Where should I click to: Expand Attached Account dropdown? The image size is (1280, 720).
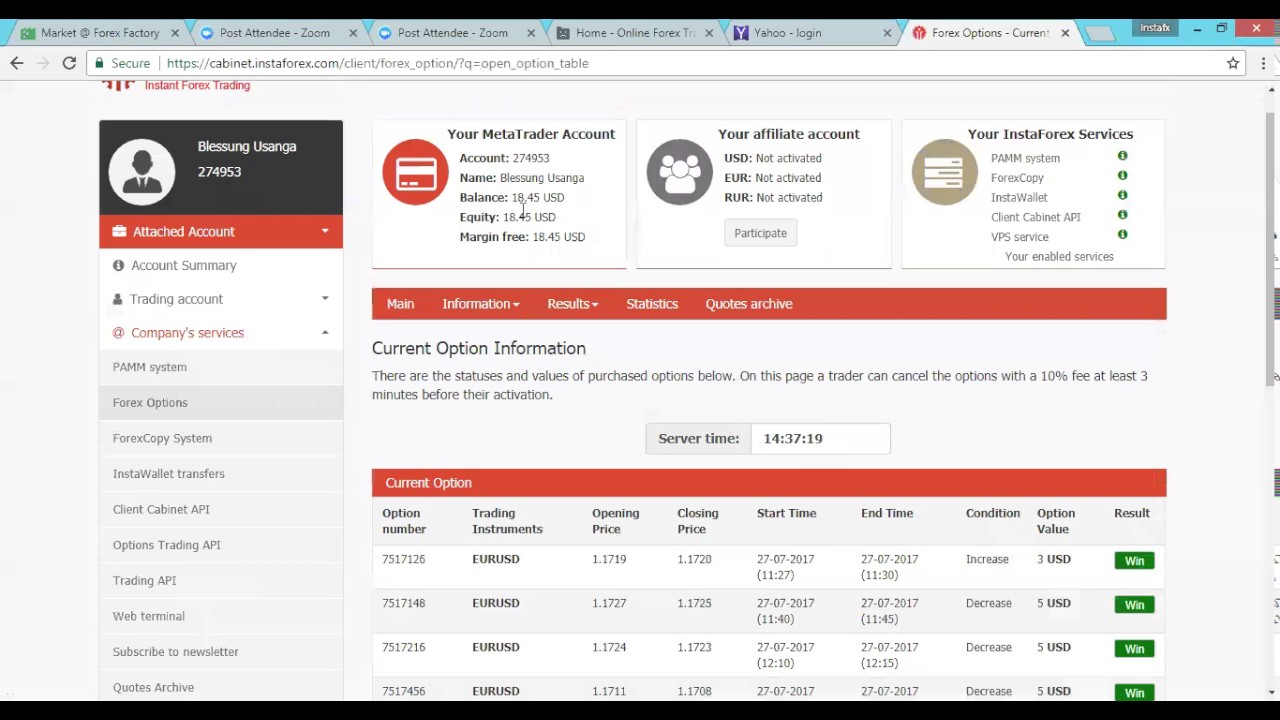pyautogui.click(x=221, y=231)
